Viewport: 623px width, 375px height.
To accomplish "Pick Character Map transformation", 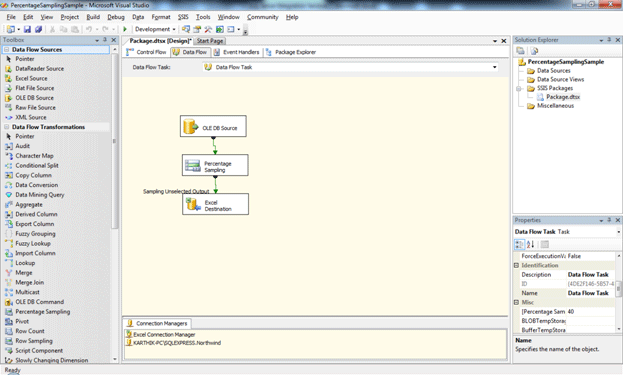I will click(34, 156).
